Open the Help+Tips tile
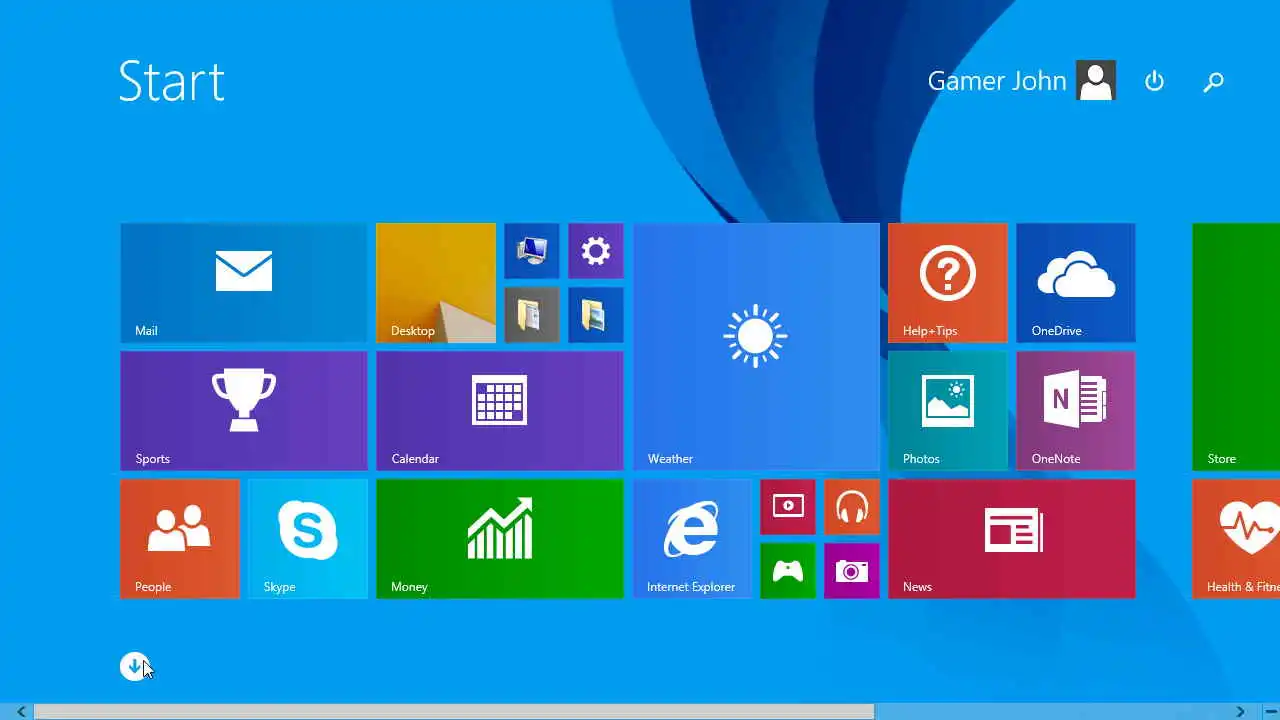This screenshot has width=1280, height=720. 948,283
